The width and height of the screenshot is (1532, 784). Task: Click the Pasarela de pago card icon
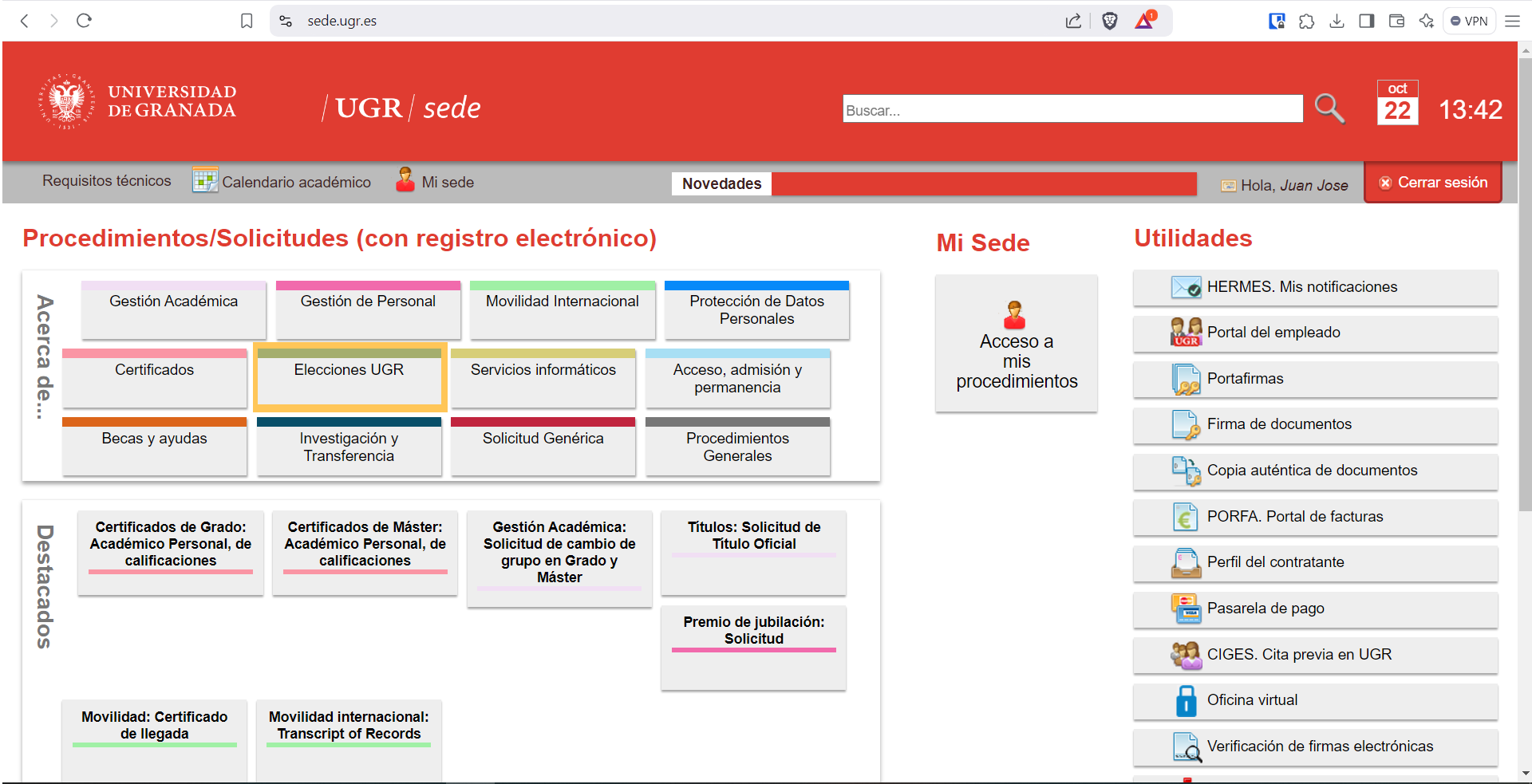click(1186, 609)
